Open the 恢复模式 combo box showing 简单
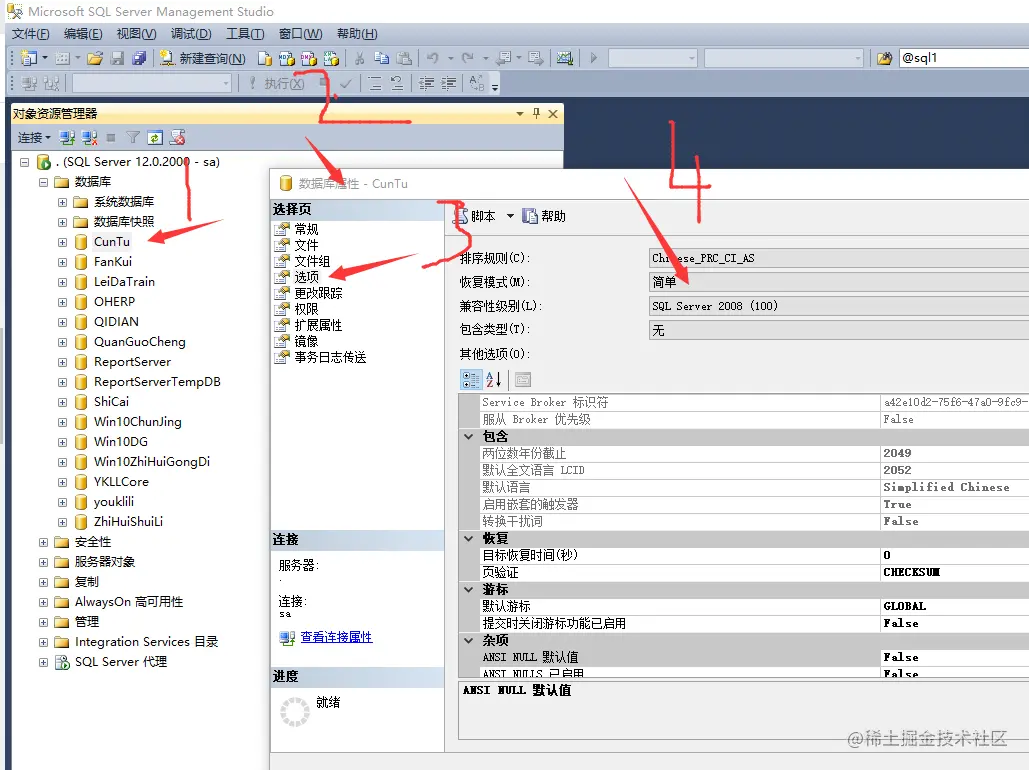This screenshot has width=1029, height=770. tap(838, 282)
